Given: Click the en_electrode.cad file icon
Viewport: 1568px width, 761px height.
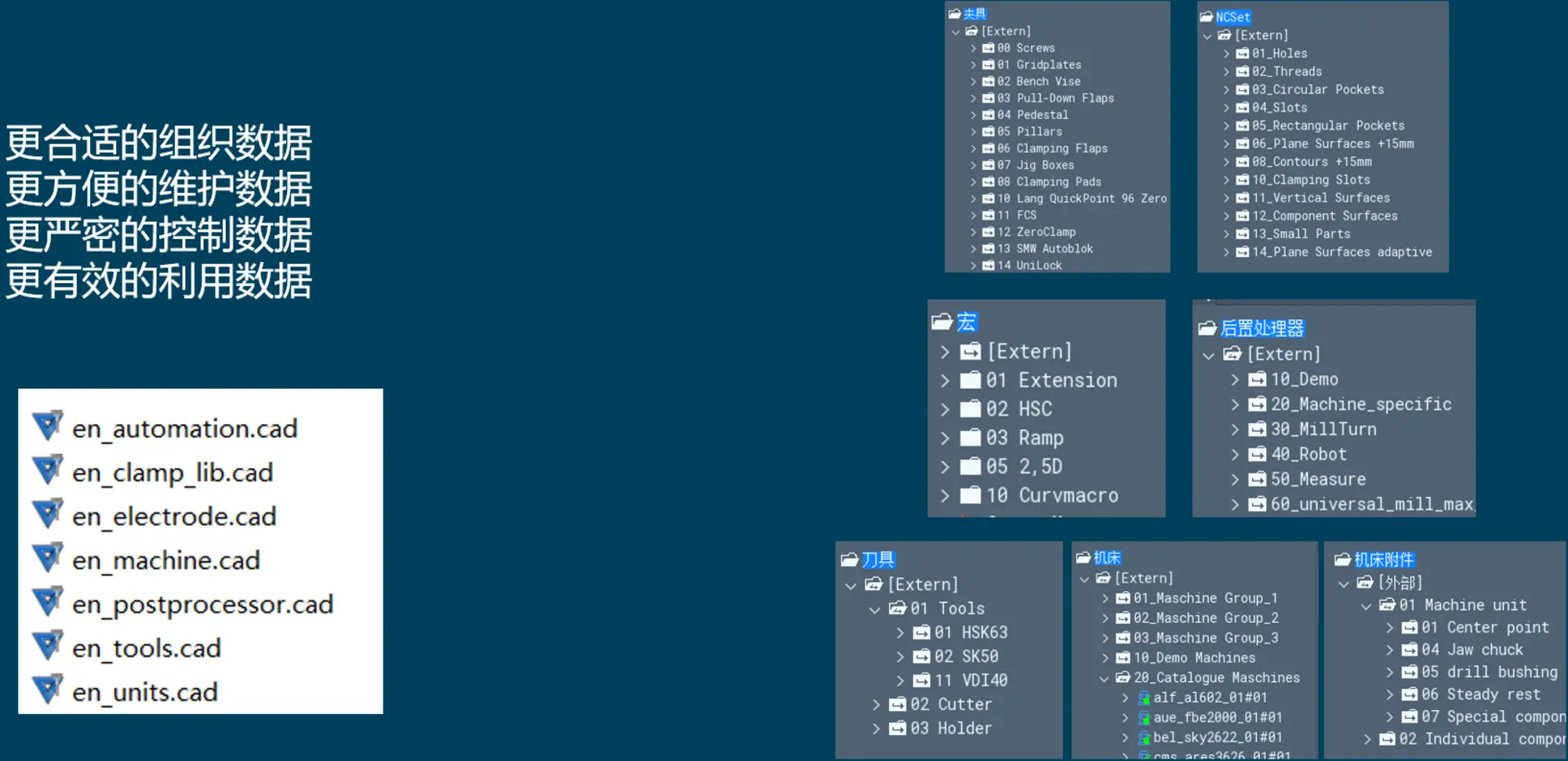Looking at the screenshot, I should [47, 513].
